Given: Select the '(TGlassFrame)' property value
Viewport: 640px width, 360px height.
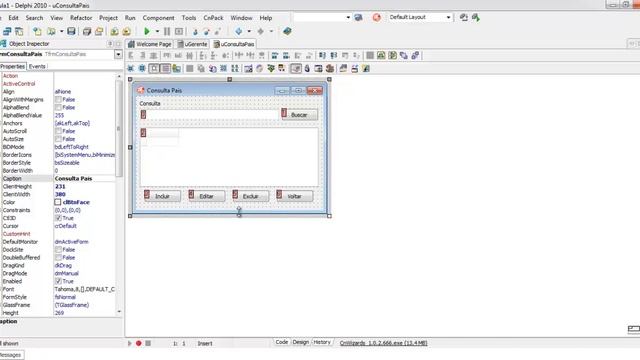Looking at the screenshot, I should point(72,305).
